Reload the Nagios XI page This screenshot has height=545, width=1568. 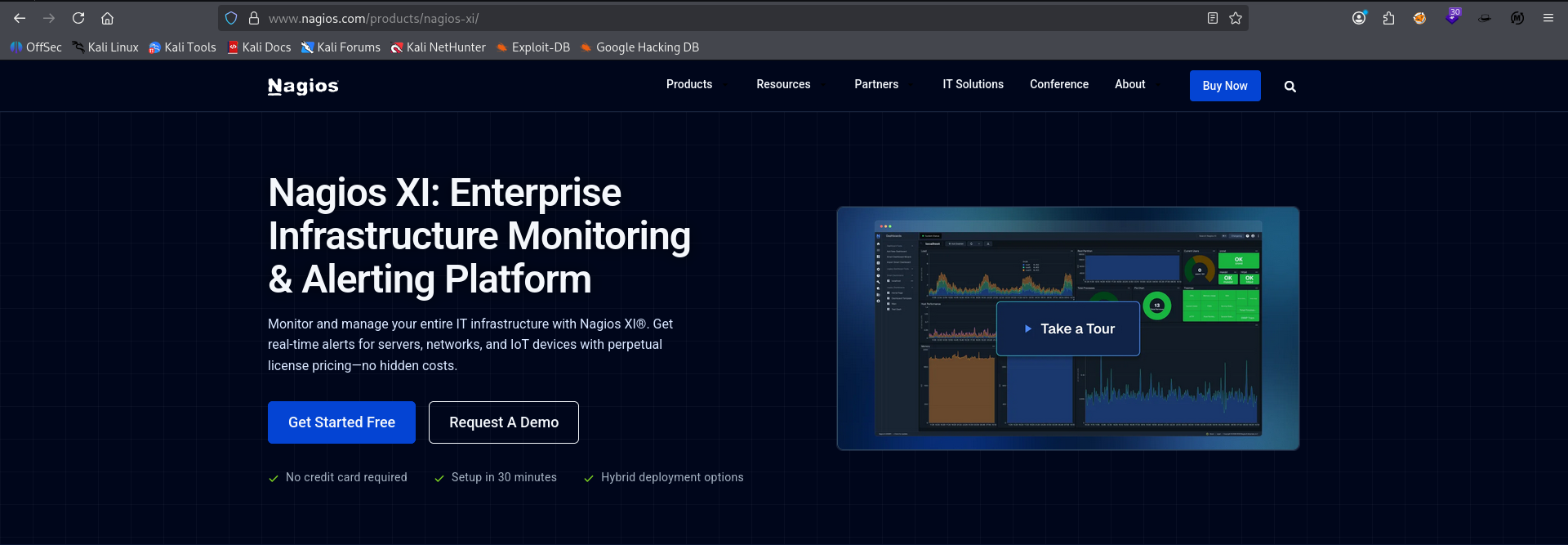78,18
